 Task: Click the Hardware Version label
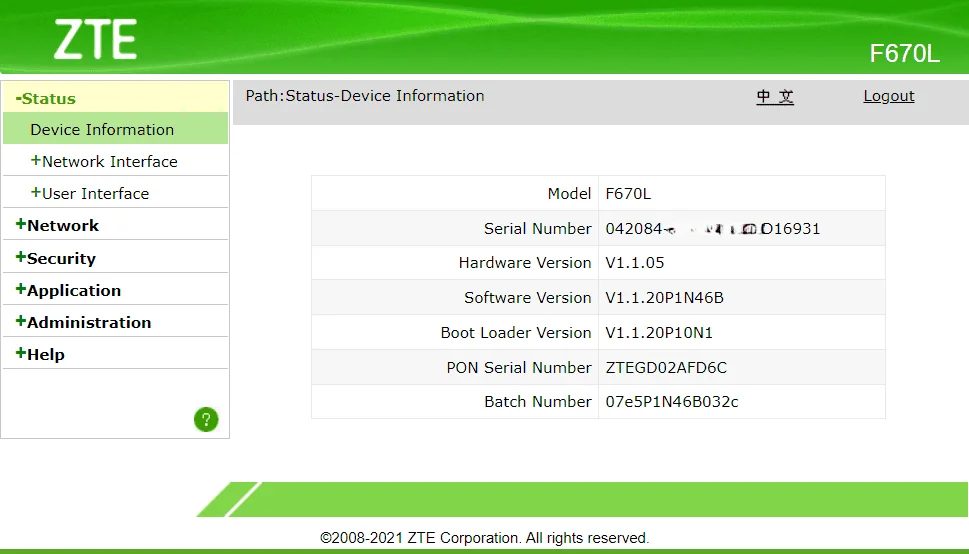click(x=525, y=263)
